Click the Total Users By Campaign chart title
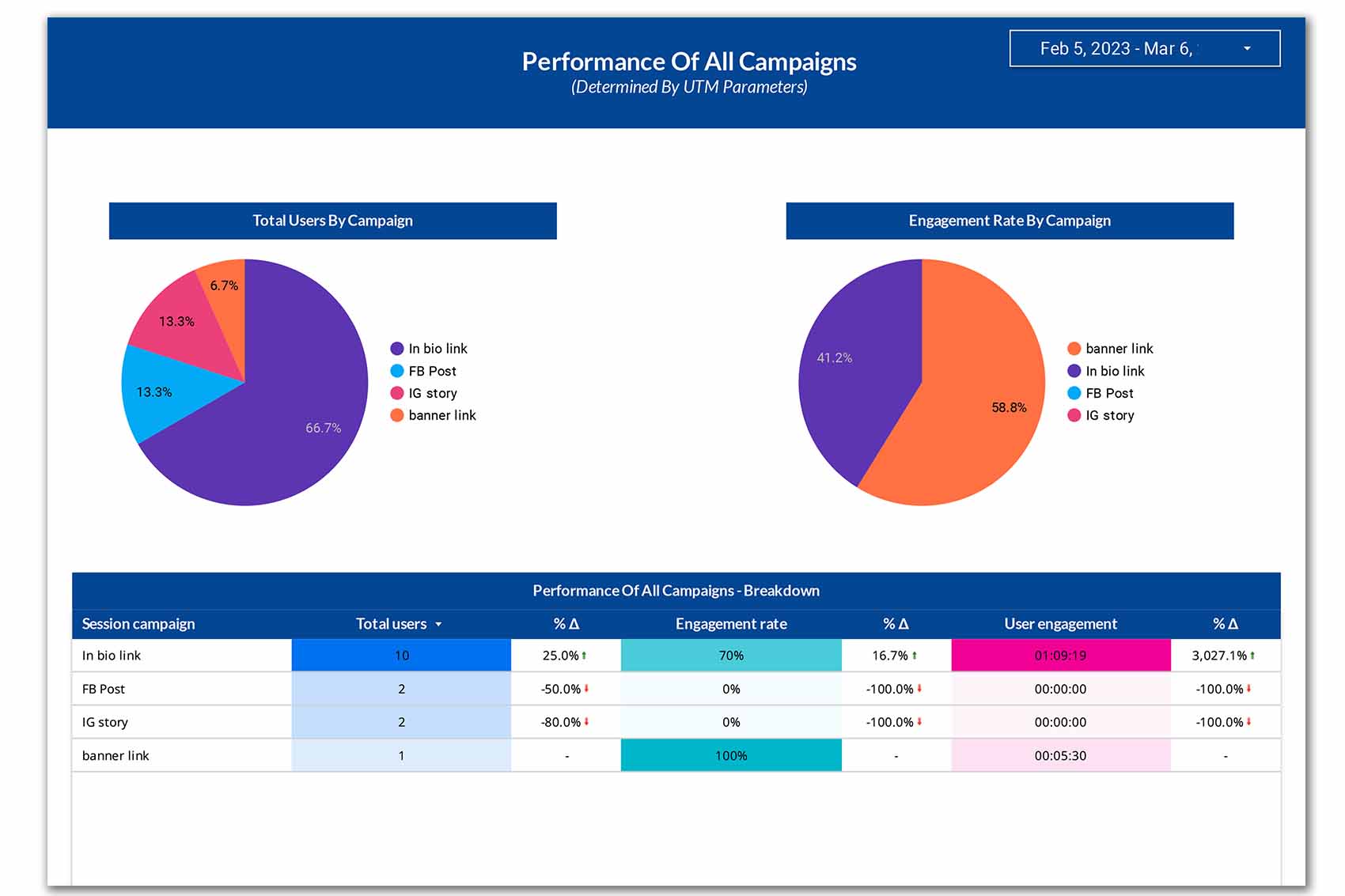This screenshot has height=896, width=1345. [332, 221]
